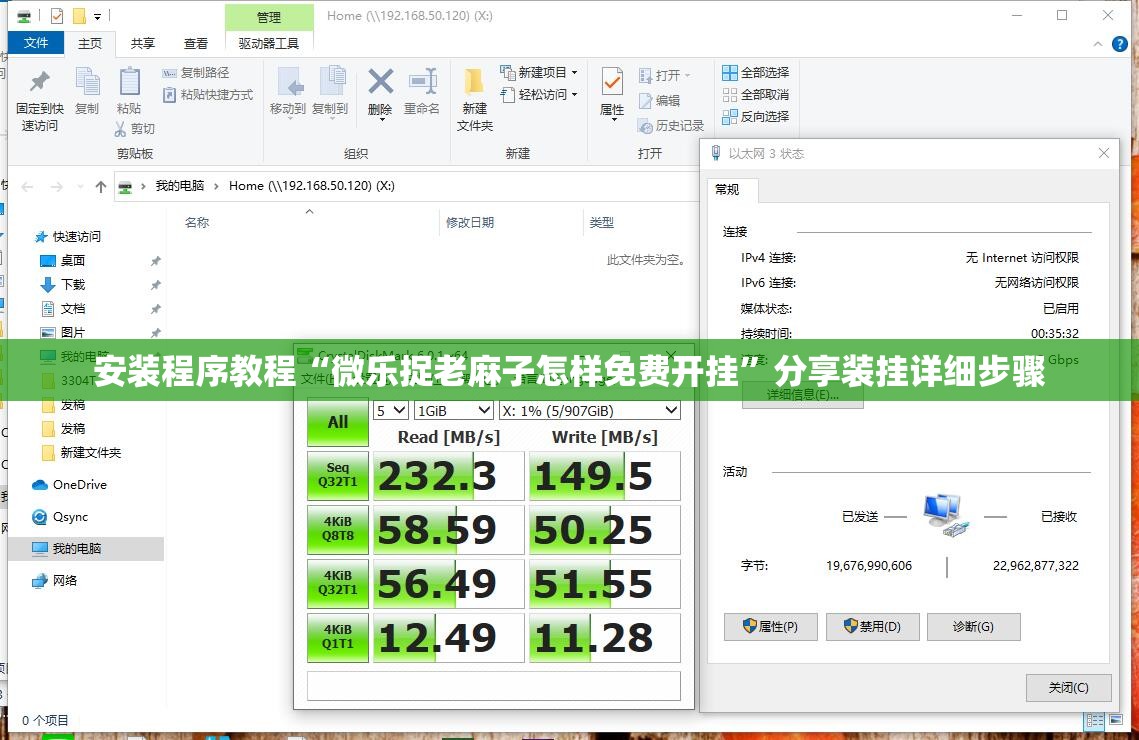The image size is (1139, 740).
Task: Select the Cut scissors command
Action: coord(135,129)
